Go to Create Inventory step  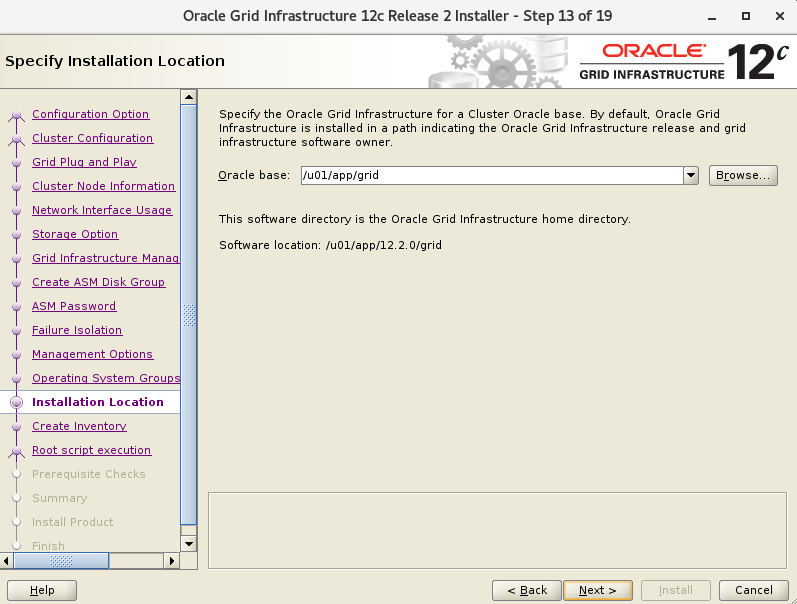[79, 426]
